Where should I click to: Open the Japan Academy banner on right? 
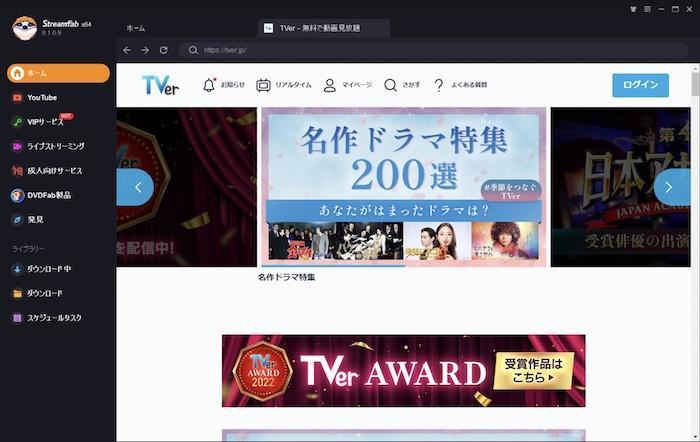coord(621,187)
